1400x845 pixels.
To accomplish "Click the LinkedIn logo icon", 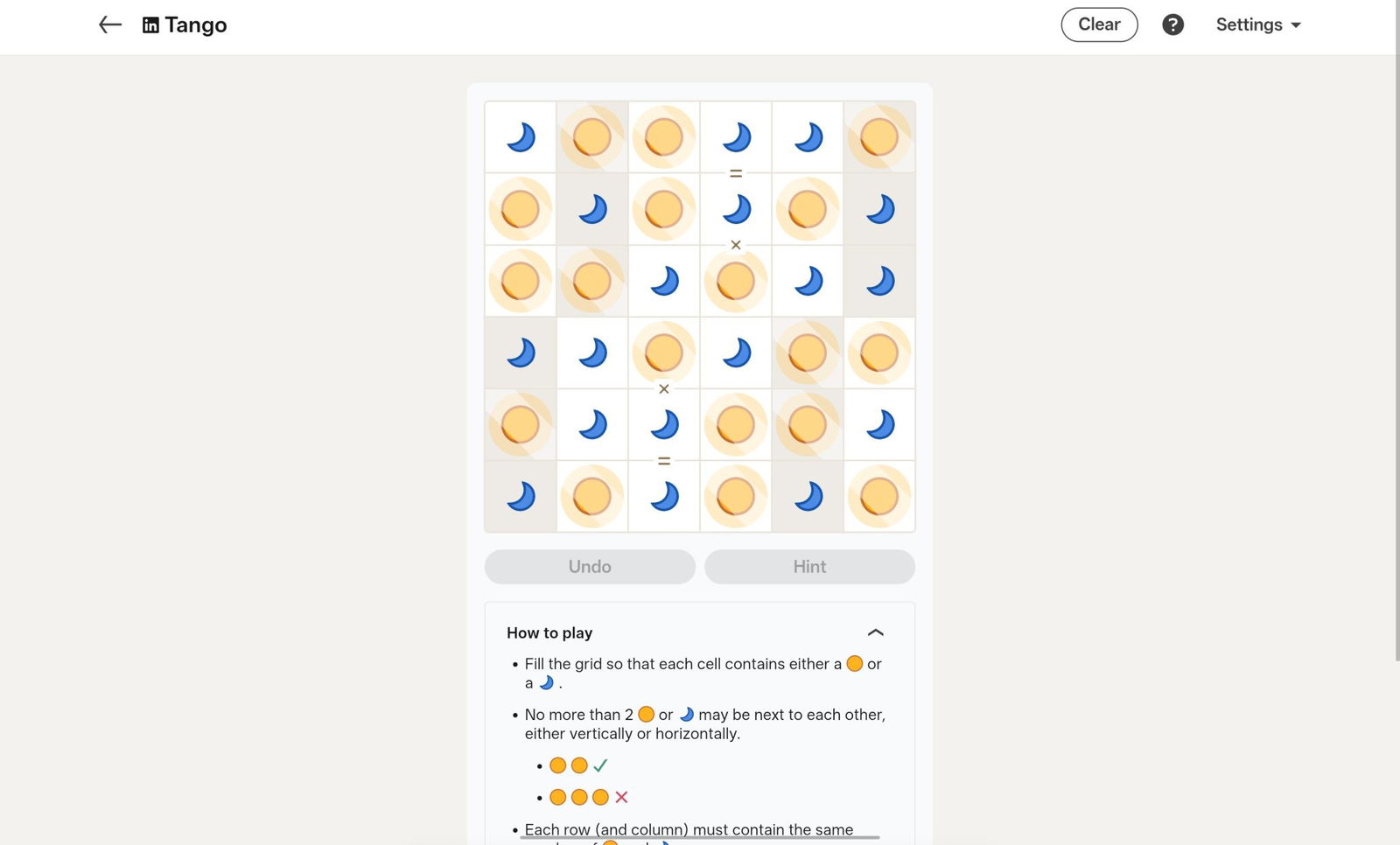I will point(150,25).
